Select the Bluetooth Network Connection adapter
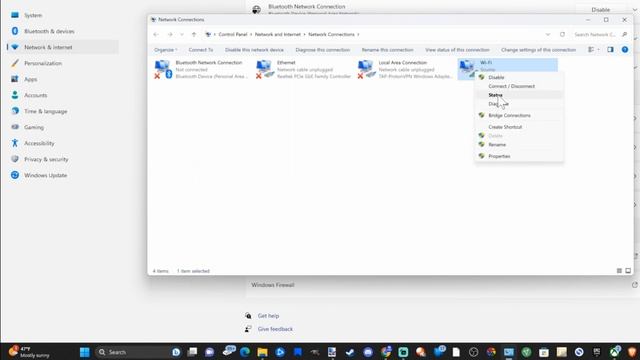 click(x=200, y=69)
